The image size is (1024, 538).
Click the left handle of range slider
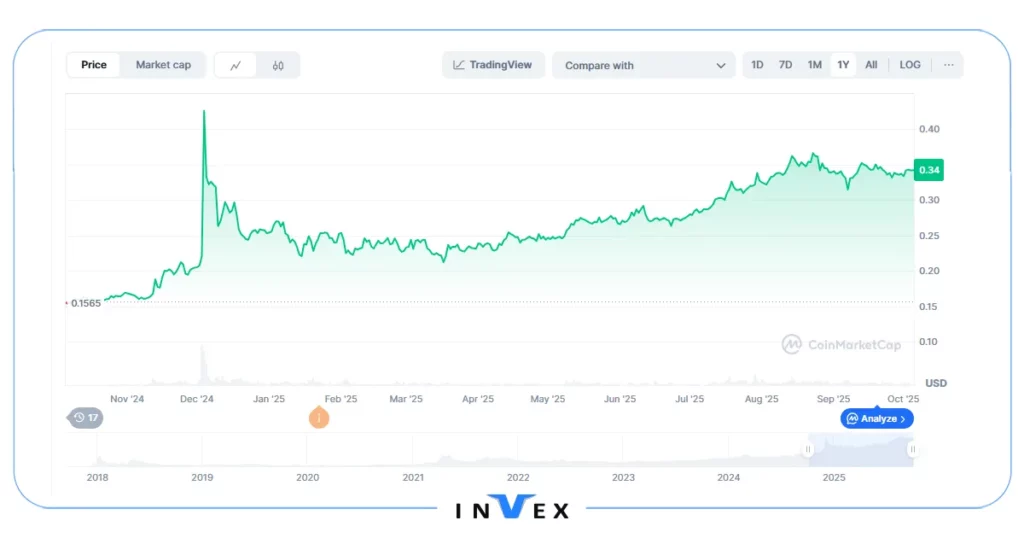pyautogui.click(x=809, y=450)
